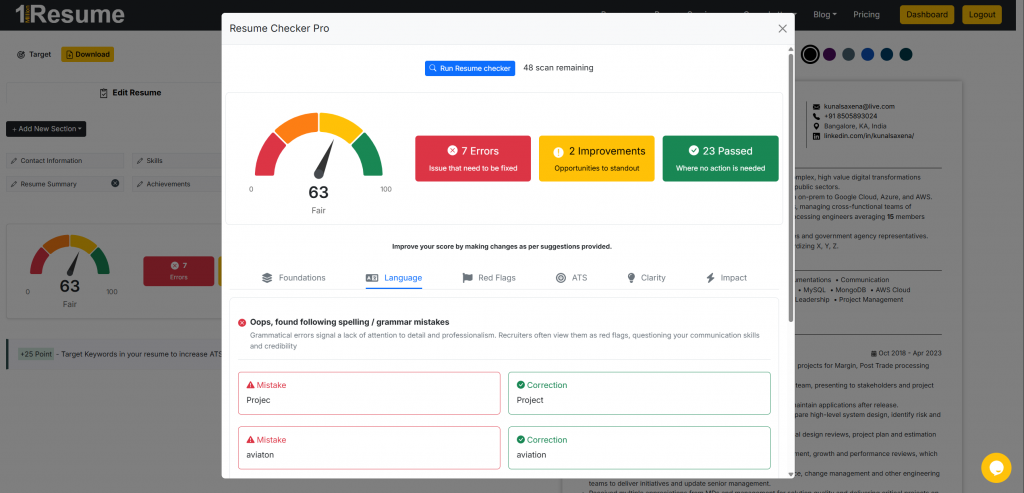Screen dimensions: 1024x493
Task: Click the Pricing menu link
Action: (866, 15)
